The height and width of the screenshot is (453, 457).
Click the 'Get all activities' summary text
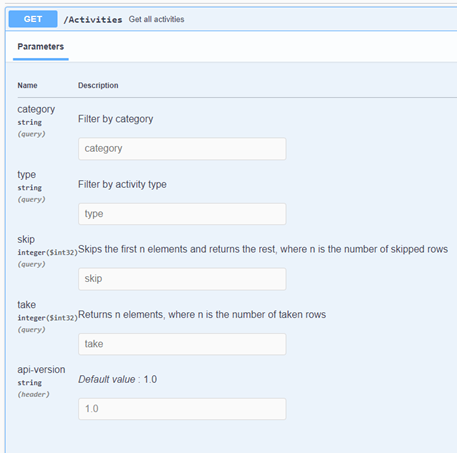click(x=156, y=19)
